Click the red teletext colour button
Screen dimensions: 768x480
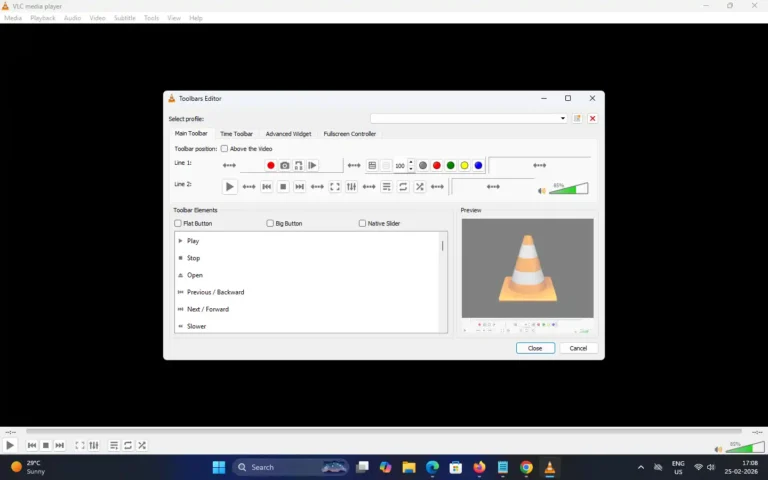click(436, 166)
